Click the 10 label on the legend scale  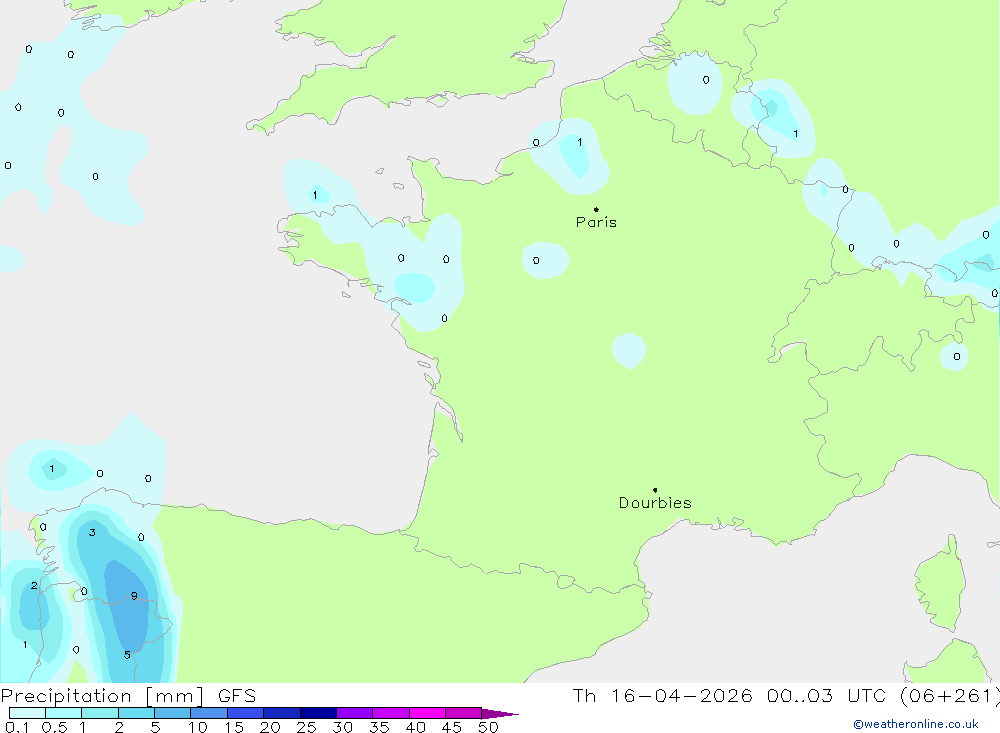point(198,727)
